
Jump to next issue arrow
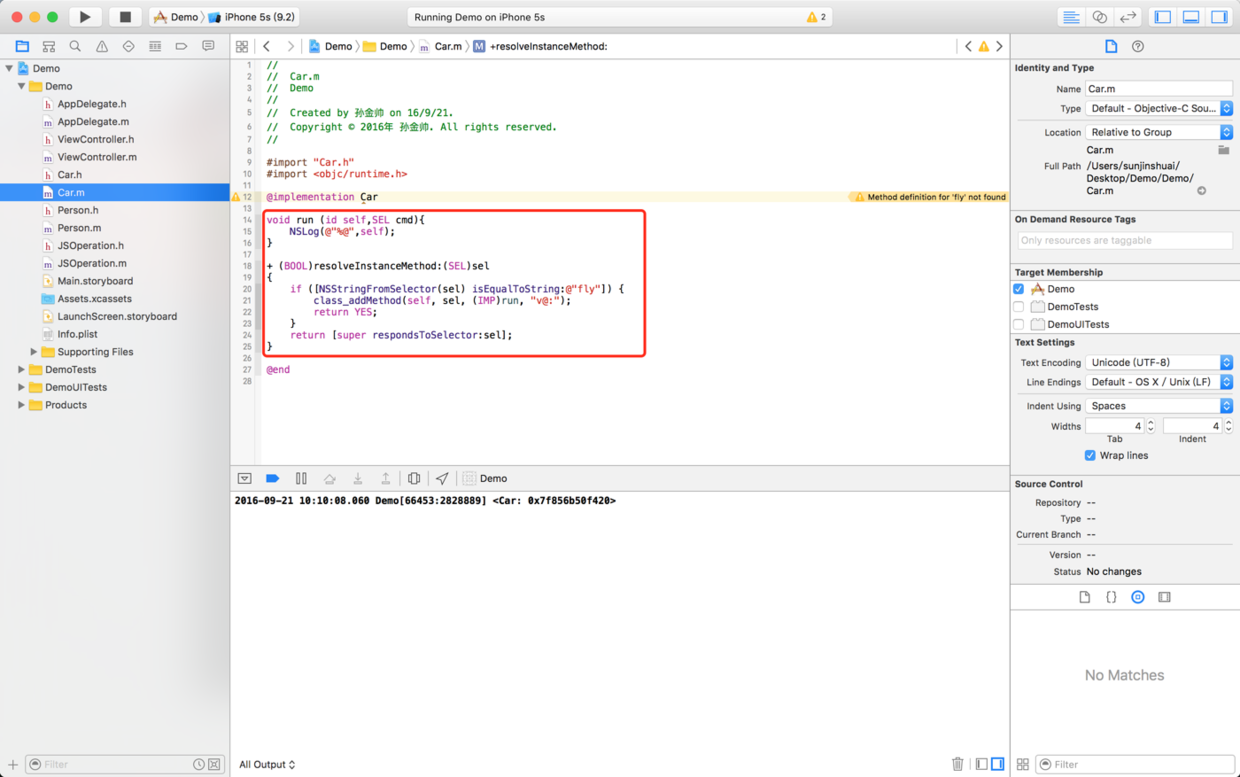999,46
